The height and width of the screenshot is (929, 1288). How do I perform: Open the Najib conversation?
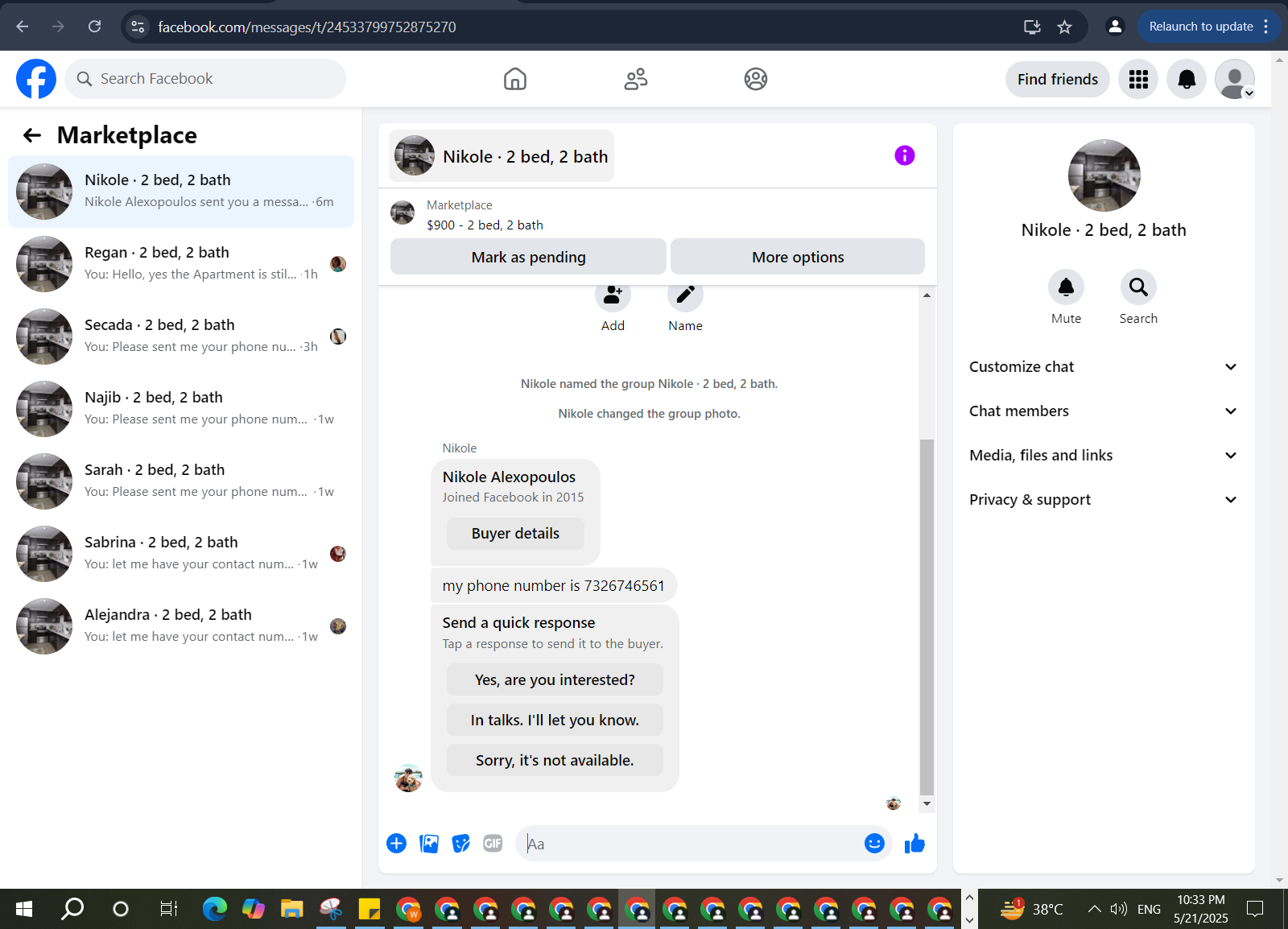tap(181, 409)
